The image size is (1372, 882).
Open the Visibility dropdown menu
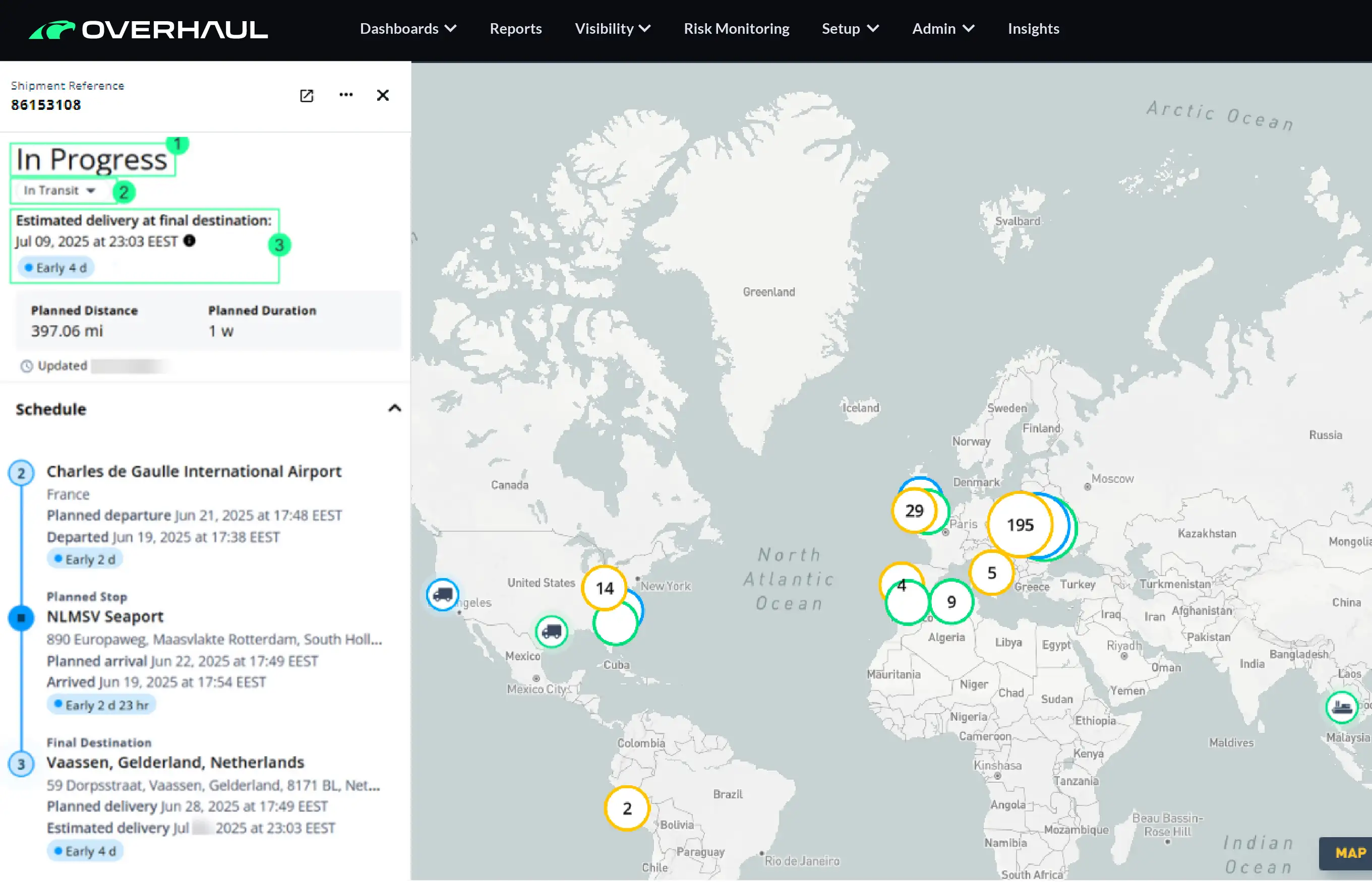[x=613, y=29]
